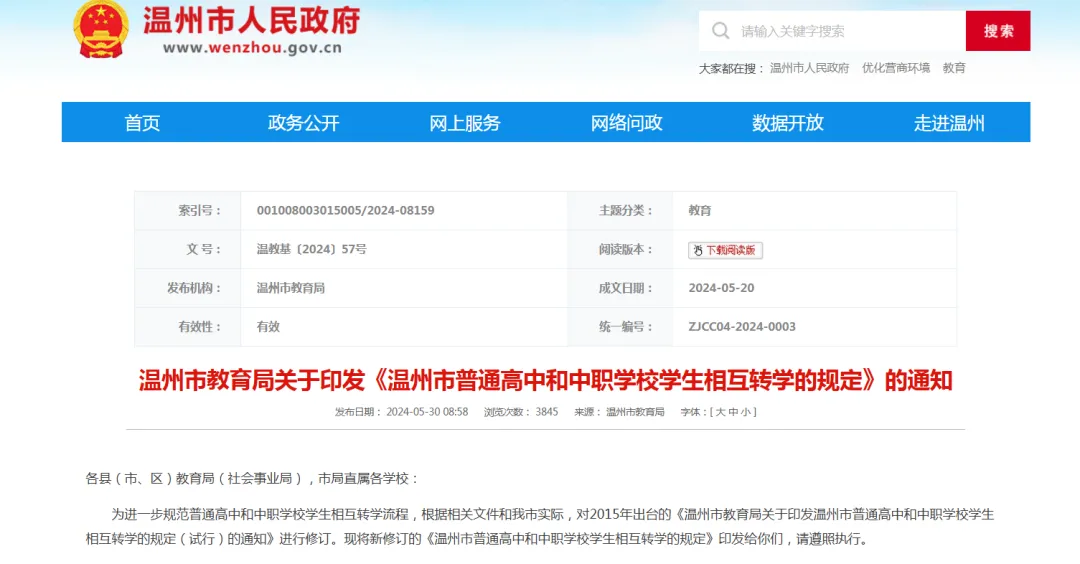
Task: Click paragraph beginning 为进一步规范普通高中
Action: pos(540,527)
